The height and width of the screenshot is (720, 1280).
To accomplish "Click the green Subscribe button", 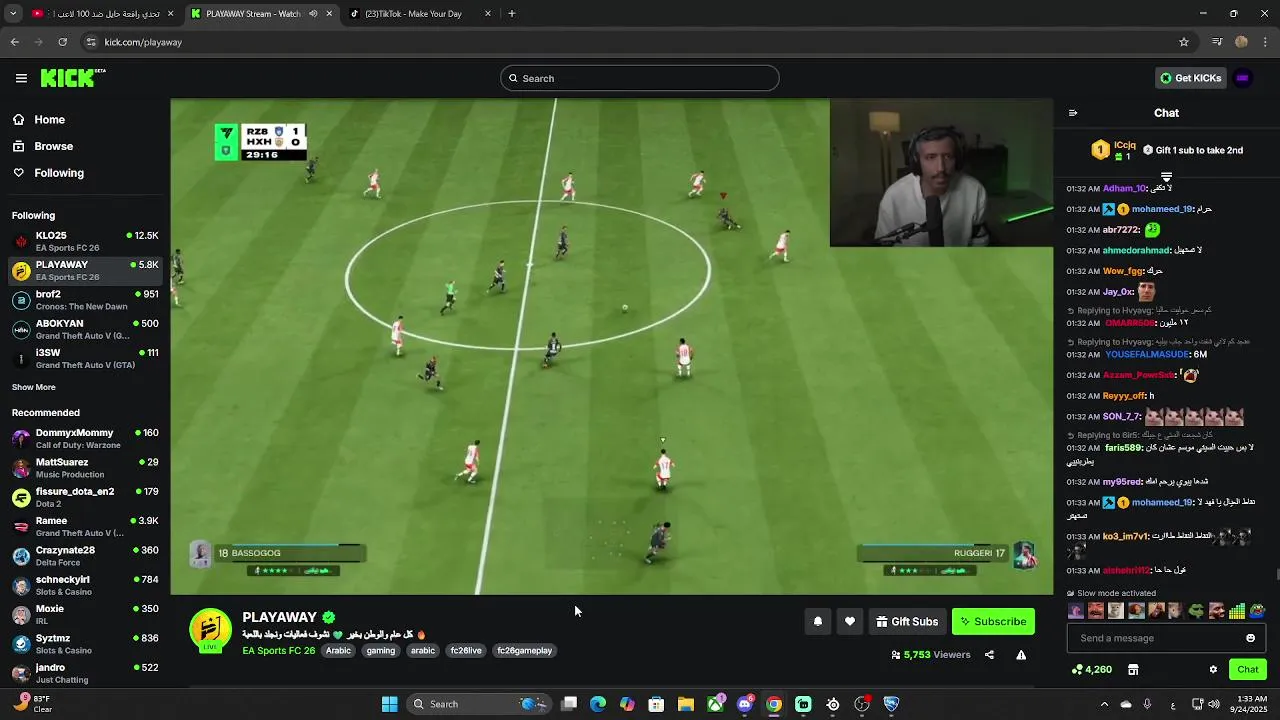I will (x=993, y=621).
